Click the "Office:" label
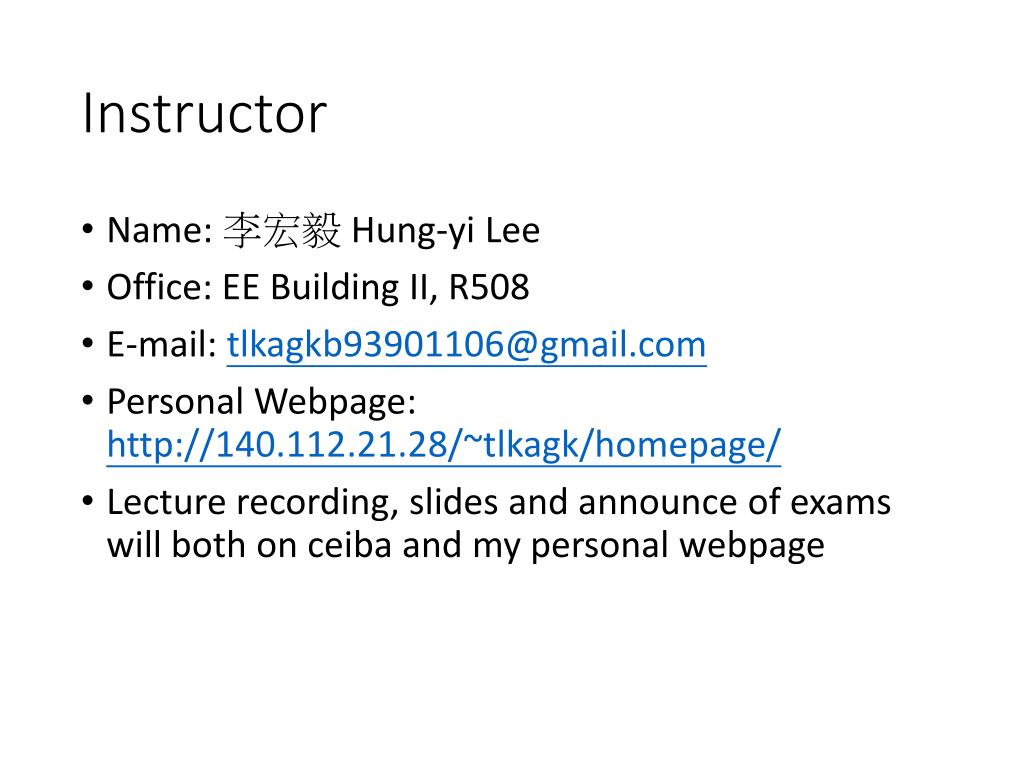Image resolution: width=1024 pixels, height=768 pixels. tap(160, 287)
